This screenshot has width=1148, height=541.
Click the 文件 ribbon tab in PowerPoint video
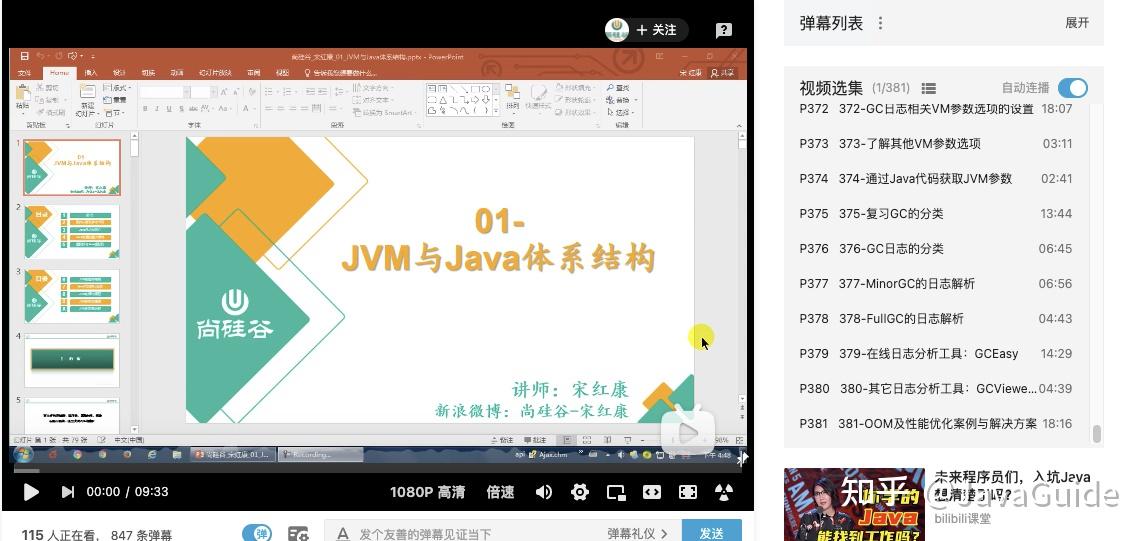(x=25, y=72)
